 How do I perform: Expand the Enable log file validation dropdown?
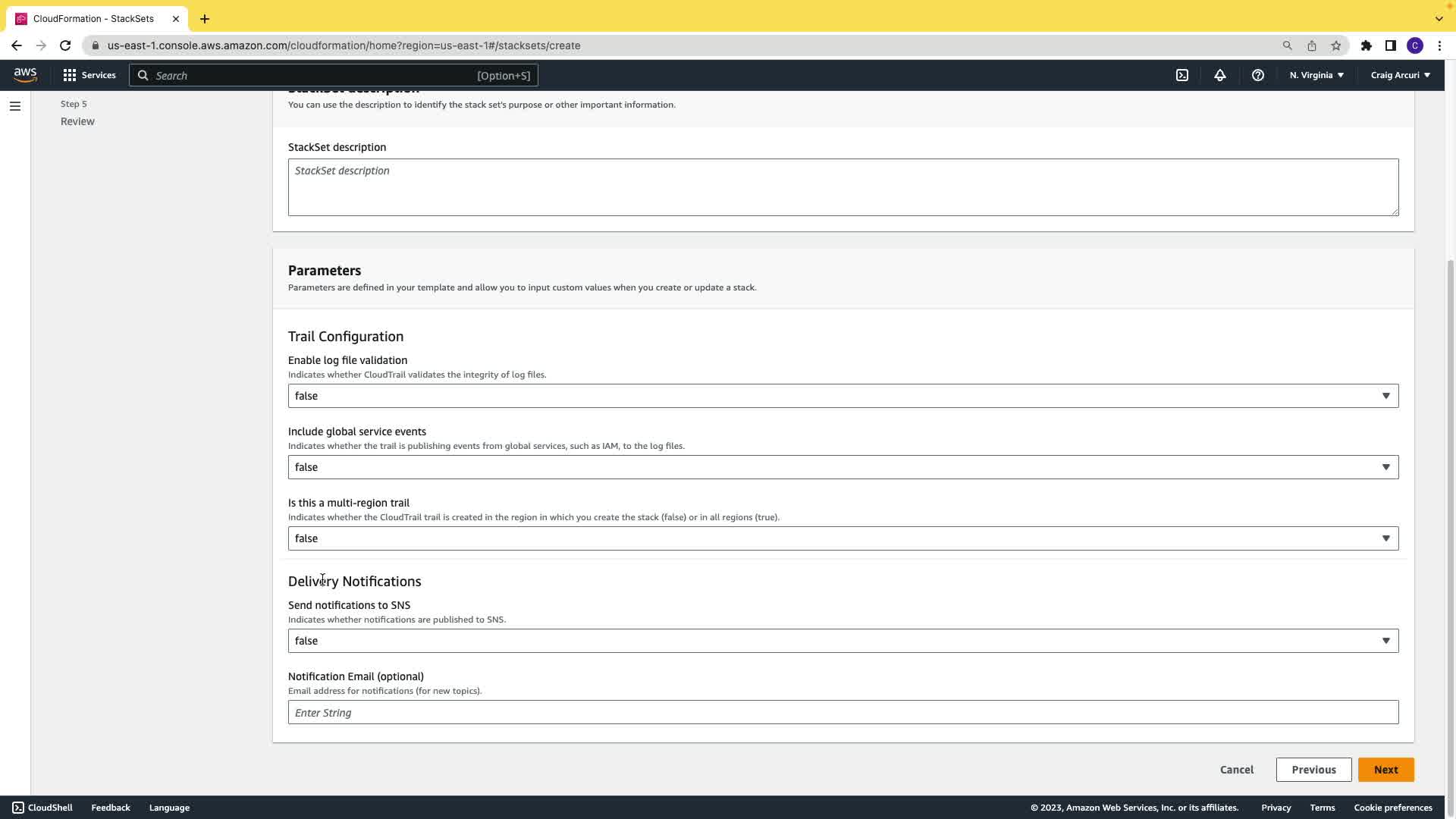click(843, 396)
